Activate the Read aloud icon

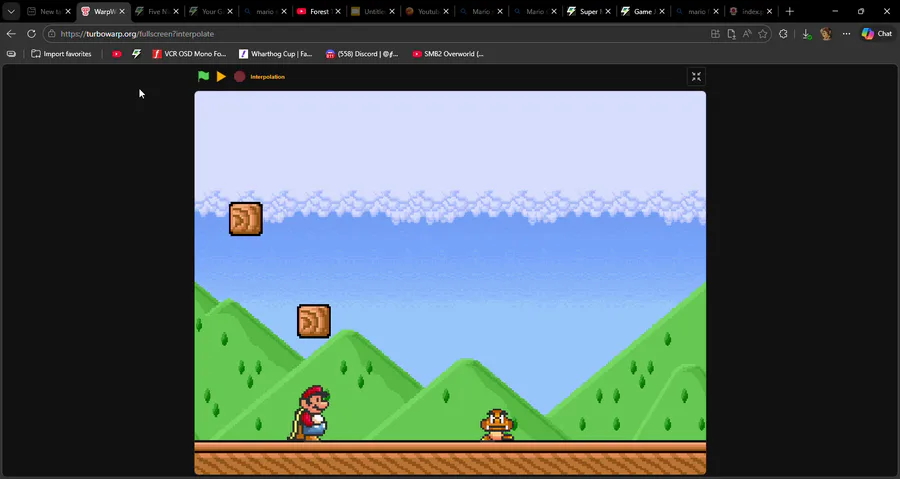[747, 34]
